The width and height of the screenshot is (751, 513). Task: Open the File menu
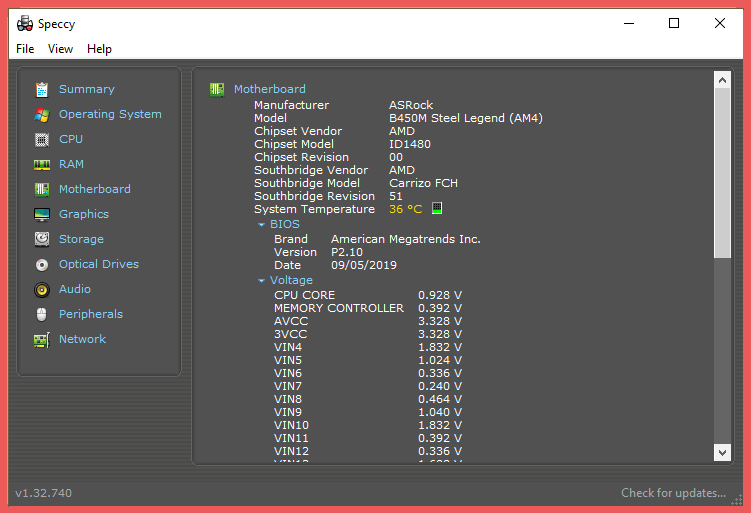click(x=25, y=49)
